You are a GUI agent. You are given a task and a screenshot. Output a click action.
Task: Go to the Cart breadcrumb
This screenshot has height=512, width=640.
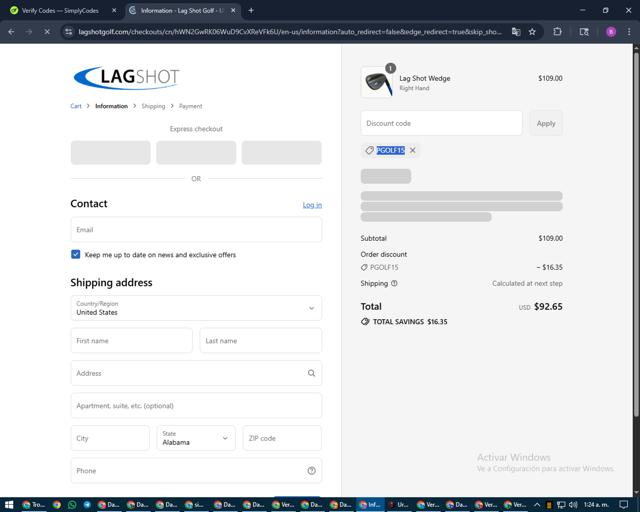[x=76, y=106]
